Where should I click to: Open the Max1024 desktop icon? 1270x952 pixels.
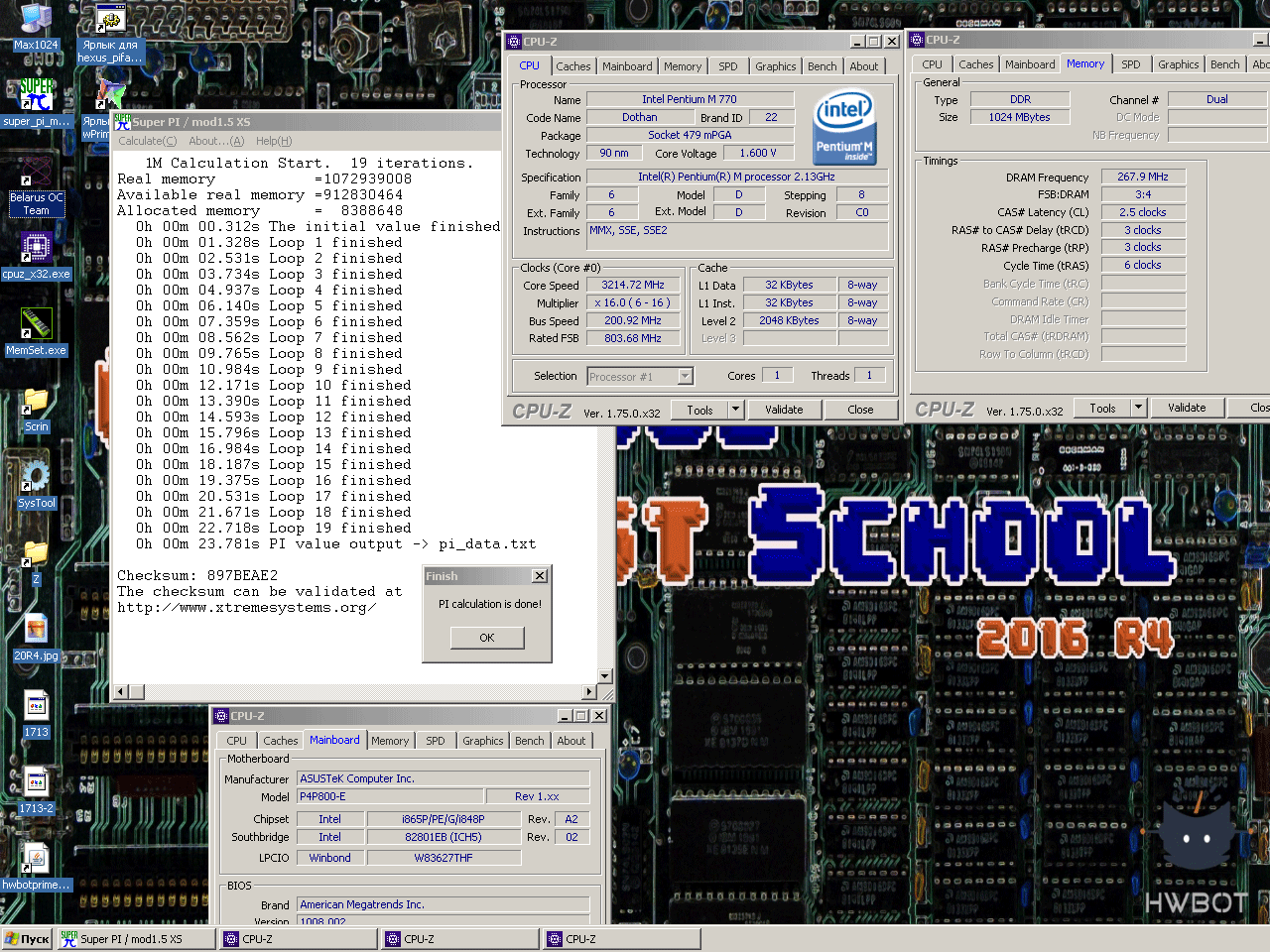36,18
